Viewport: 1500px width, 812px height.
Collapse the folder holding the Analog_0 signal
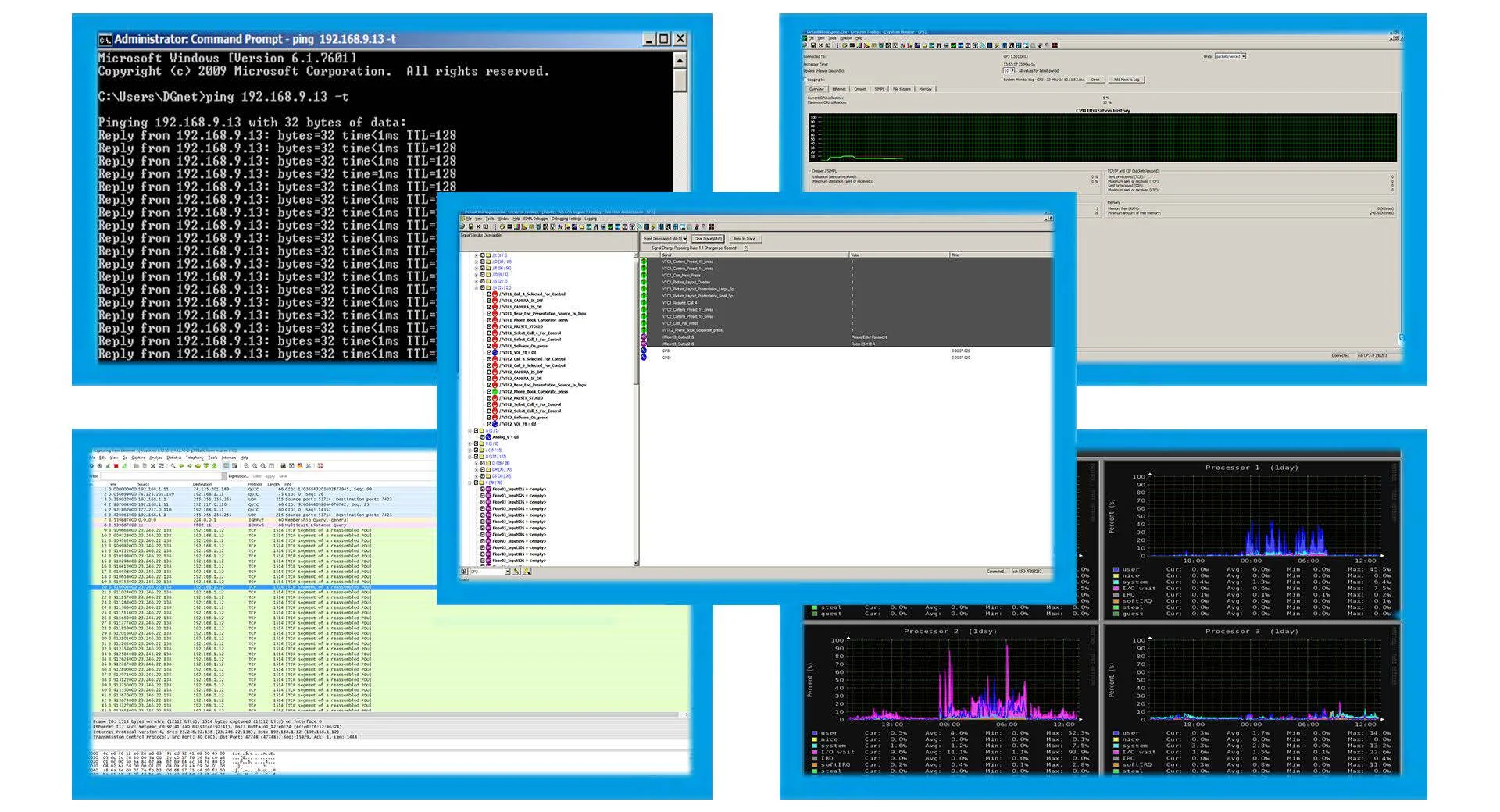point(470,430)
